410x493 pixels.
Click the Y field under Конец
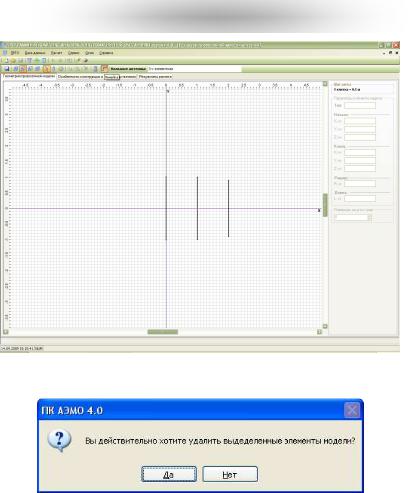[360, 160]
